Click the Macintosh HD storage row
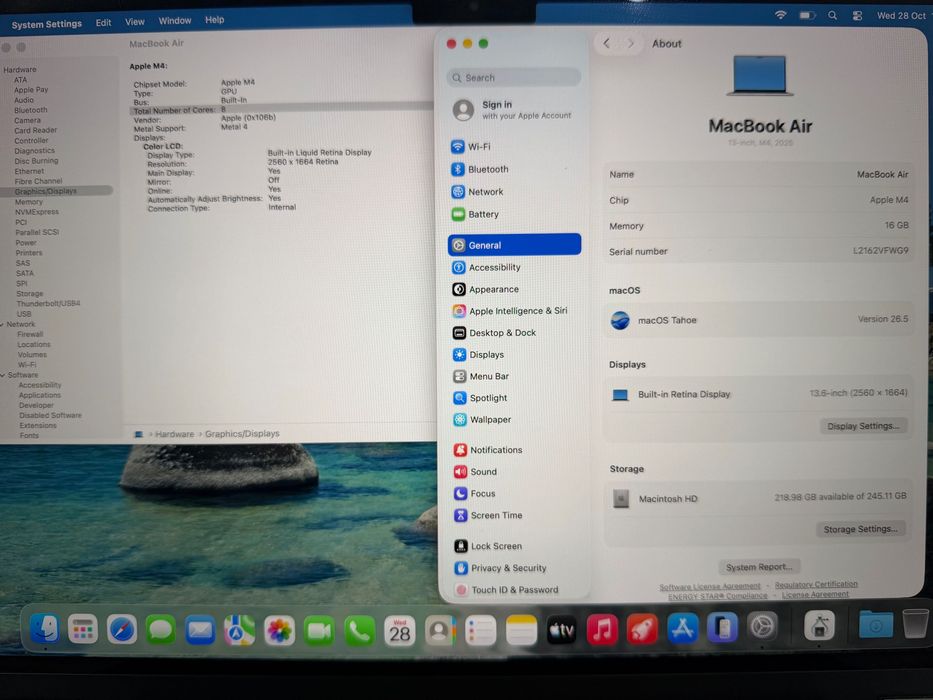The height and width of the screenshot is (700, 933). pyautogui.click(x=759, y=498)
